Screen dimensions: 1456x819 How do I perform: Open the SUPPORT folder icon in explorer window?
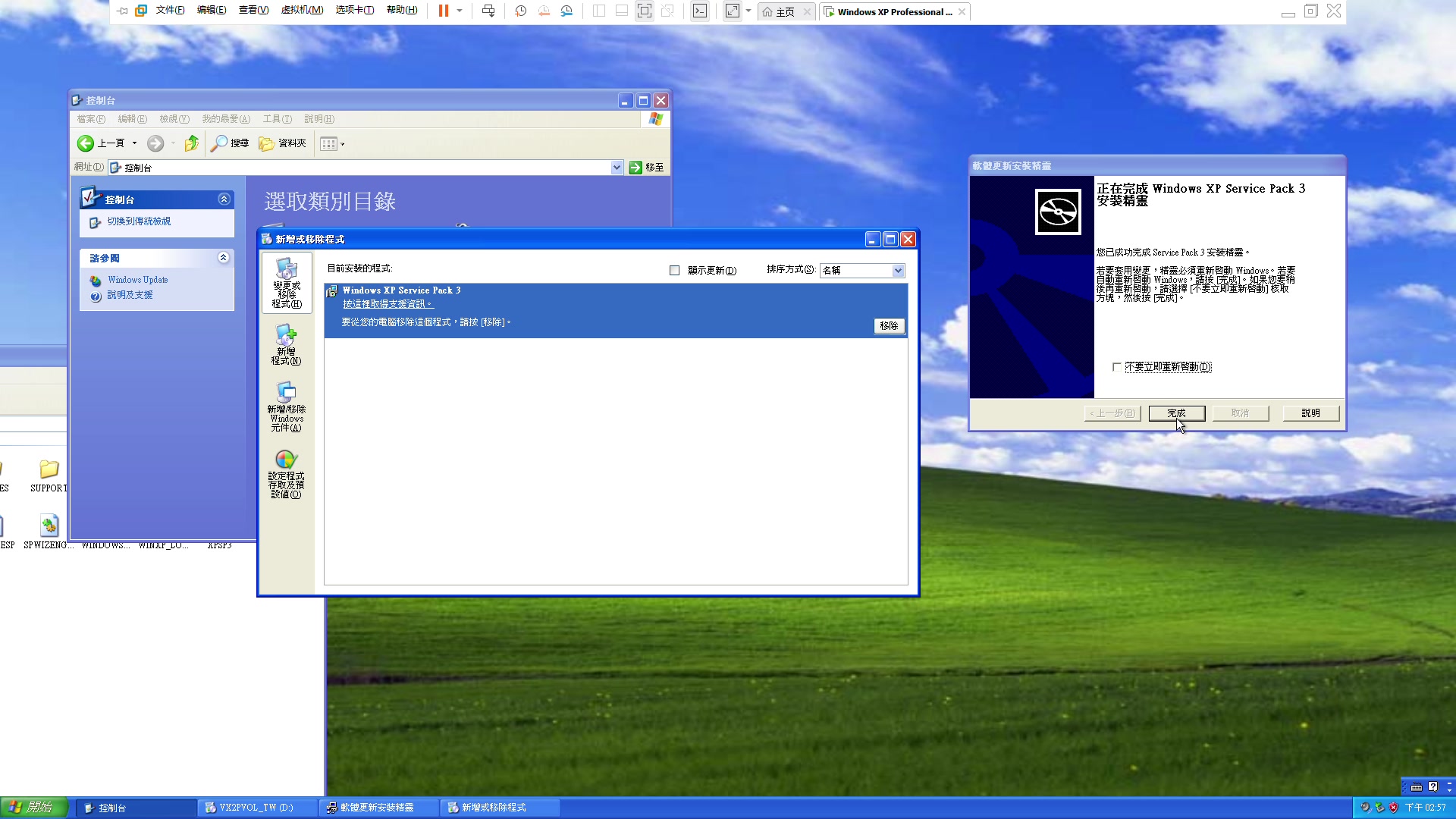(x=49, y=475)
